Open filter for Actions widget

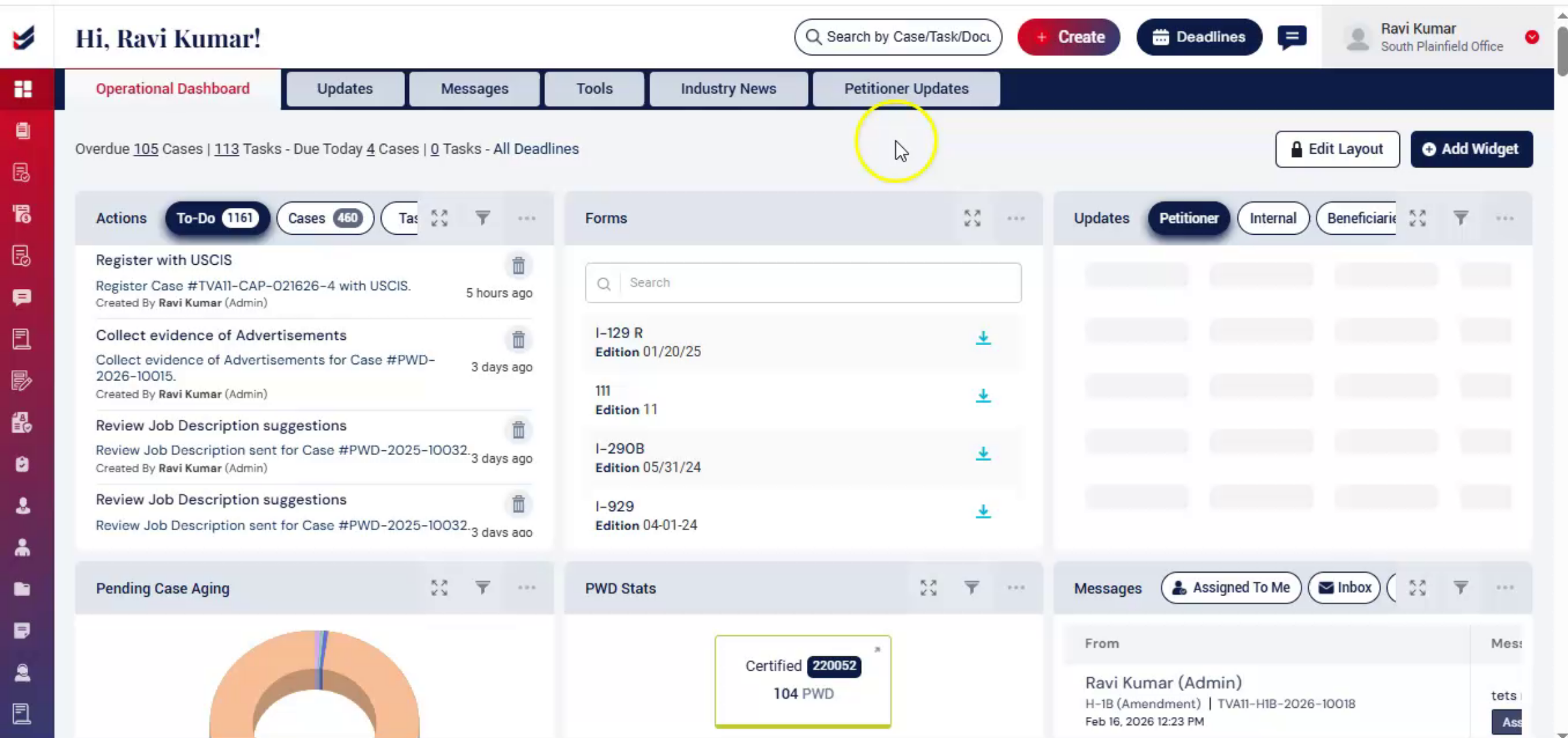click(x=483, y=218)
